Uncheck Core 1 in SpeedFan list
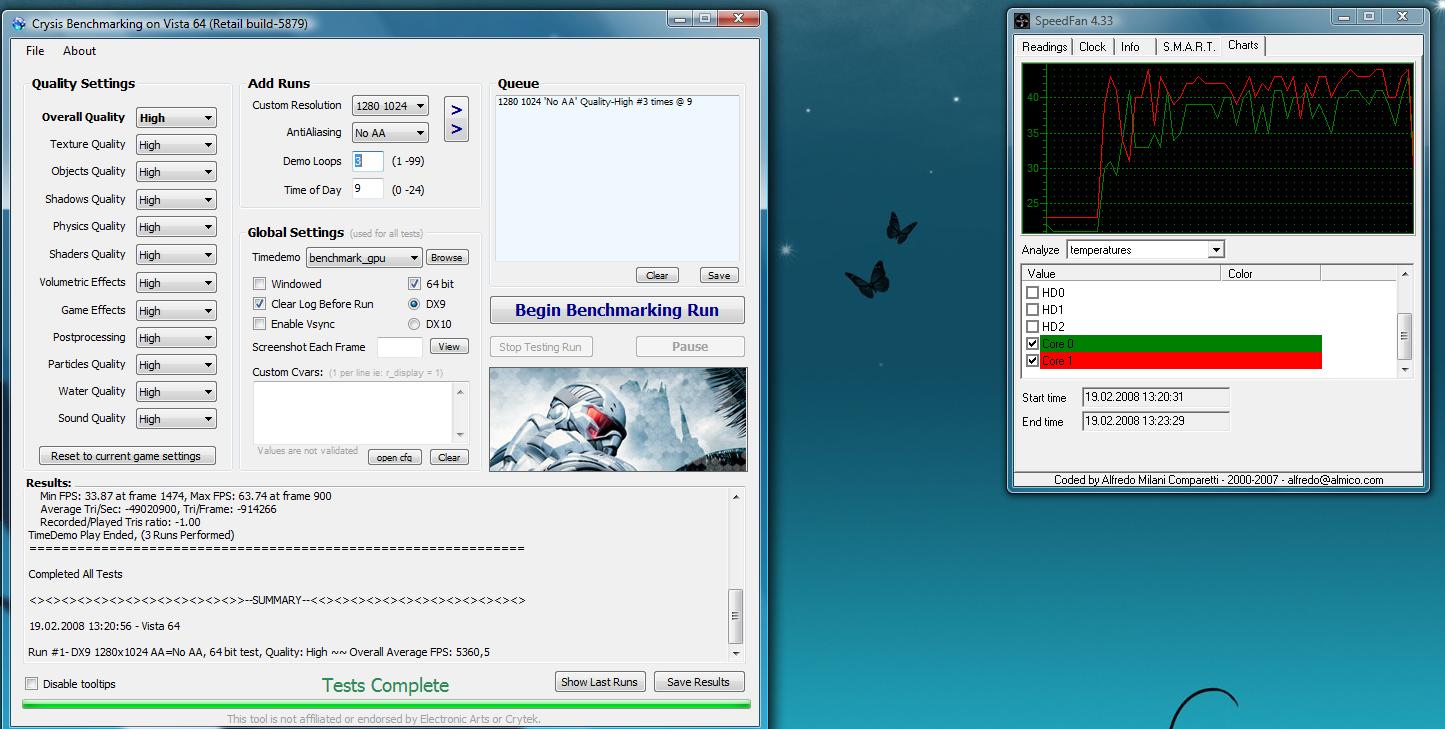The image size is (1445, 729). point(1033,361)
